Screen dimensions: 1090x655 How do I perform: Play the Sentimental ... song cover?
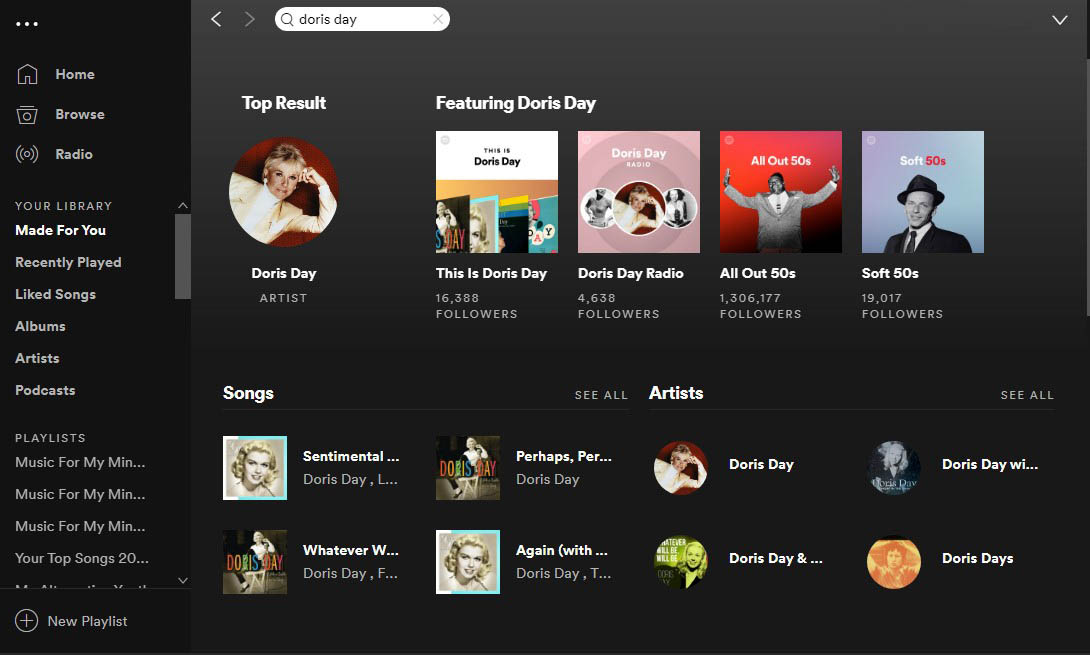coord(254,468)
